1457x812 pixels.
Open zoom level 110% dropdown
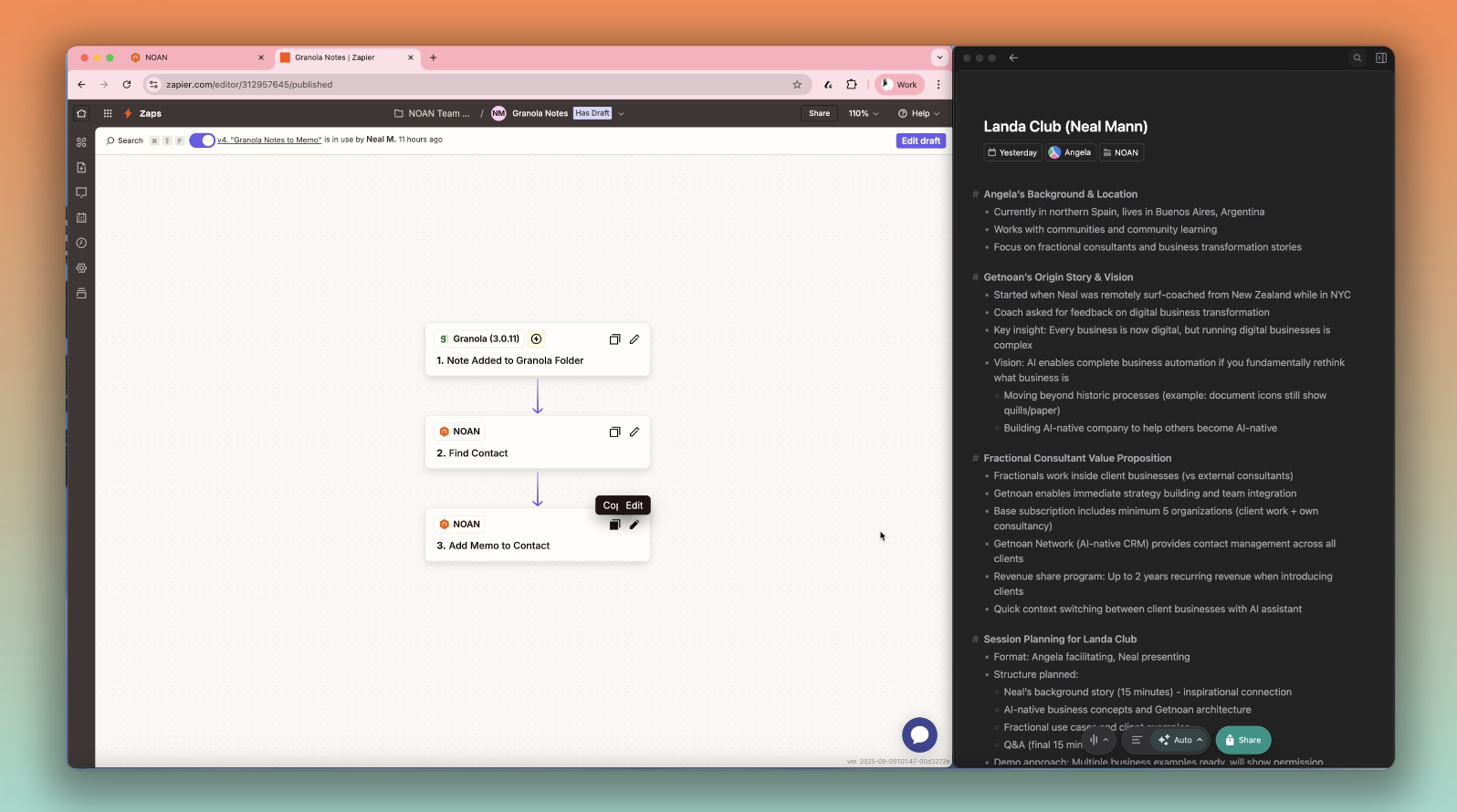click(x=864, y=114)
